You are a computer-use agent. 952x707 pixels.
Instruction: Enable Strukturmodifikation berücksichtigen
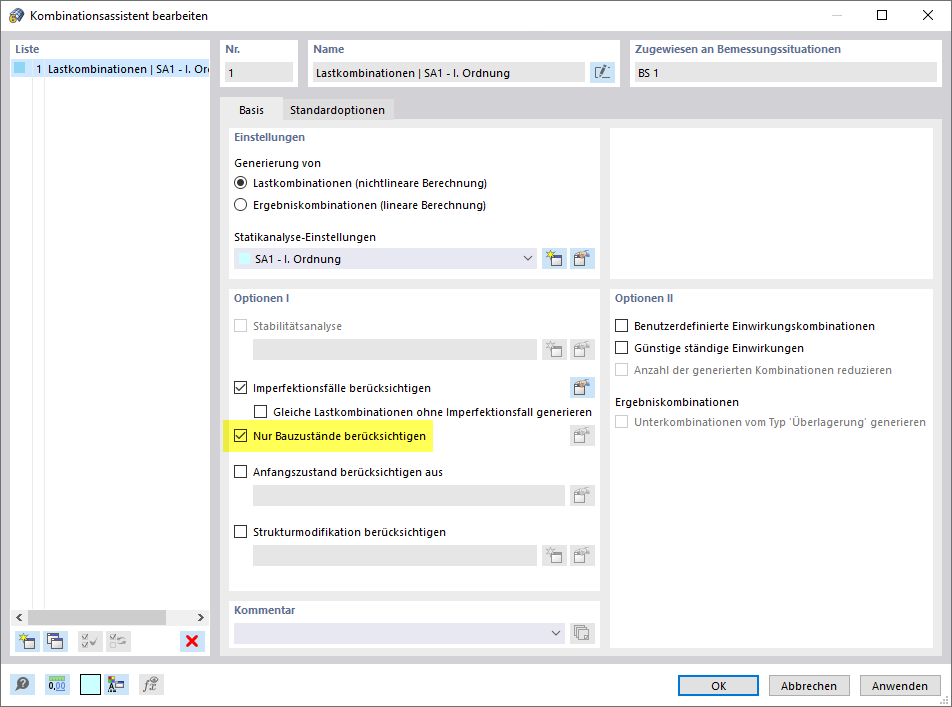tap(240, 531)
